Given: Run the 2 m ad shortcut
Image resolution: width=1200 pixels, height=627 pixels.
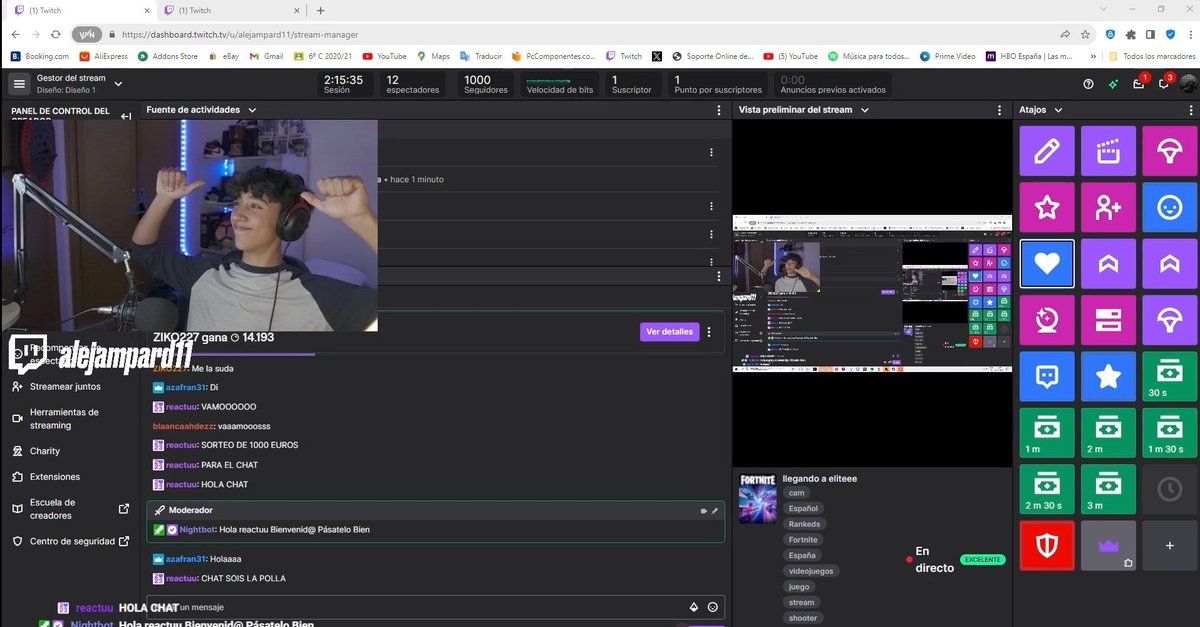Looking at the screenshot, I should coord(1108,433).
